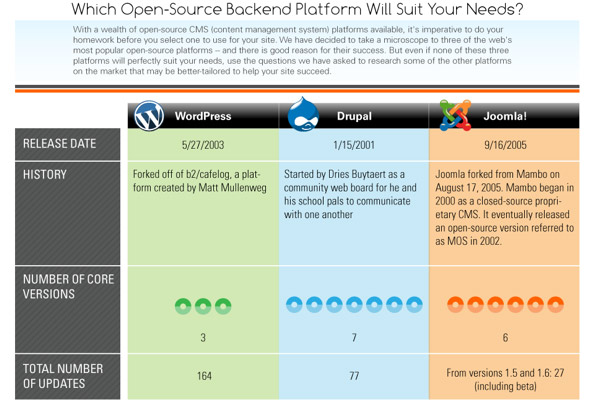Click the infographic title about Open-Source Backend Platform
This screenshot has width=595, height=400.
click(x=297, y=9)
